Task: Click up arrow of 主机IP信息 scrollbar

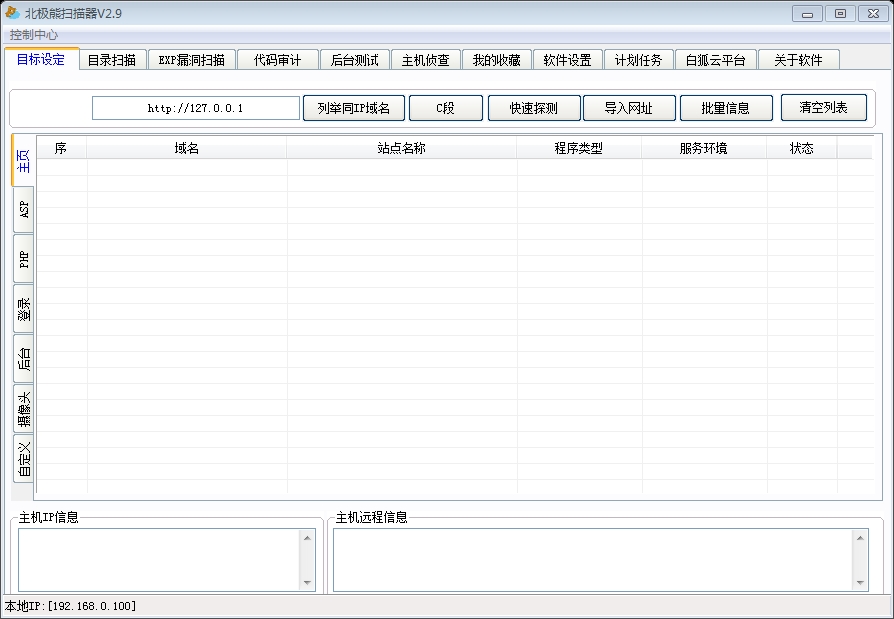Action: pos(307,537)
